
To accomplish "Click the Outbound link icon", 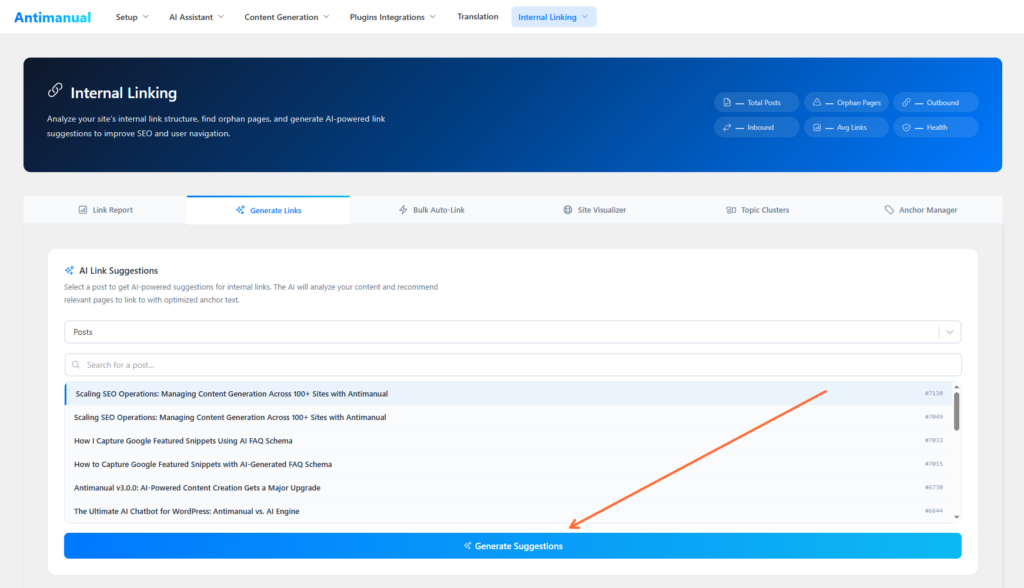I will [x=905, y=102].
